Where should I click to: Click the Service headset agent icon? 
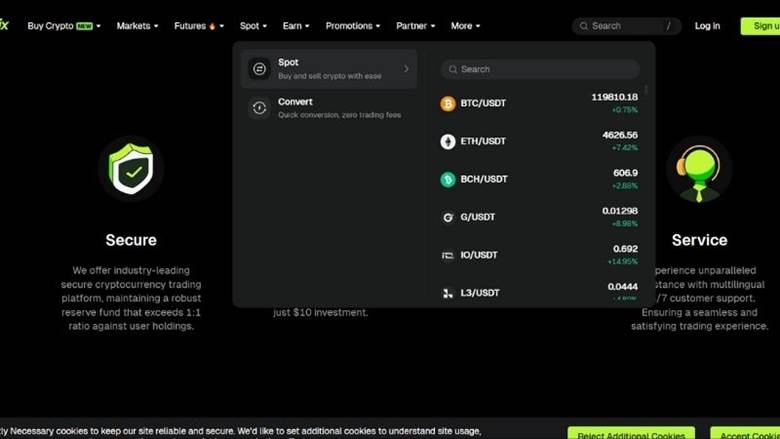[699, 169]
